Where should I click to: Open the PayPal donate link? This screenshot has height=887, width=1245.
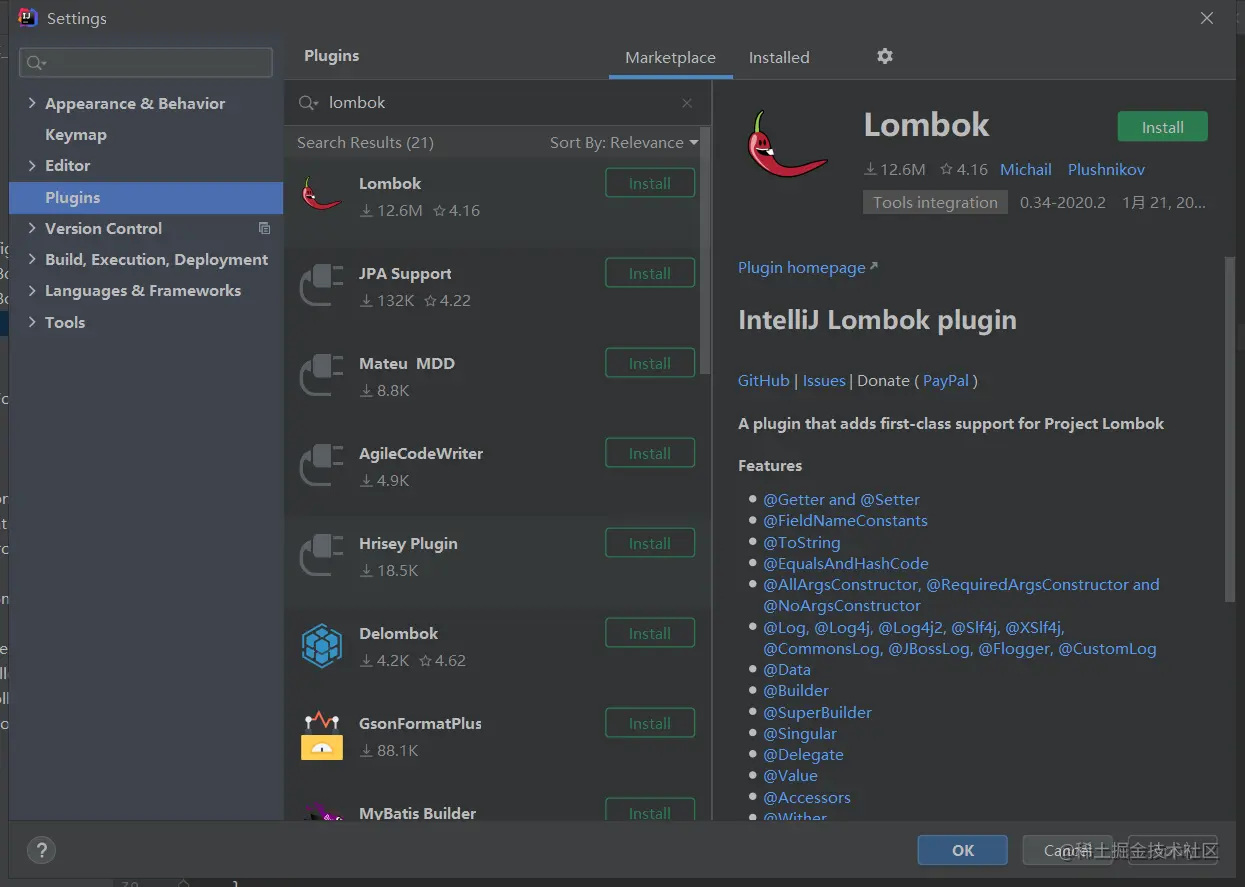coord(946,381)
